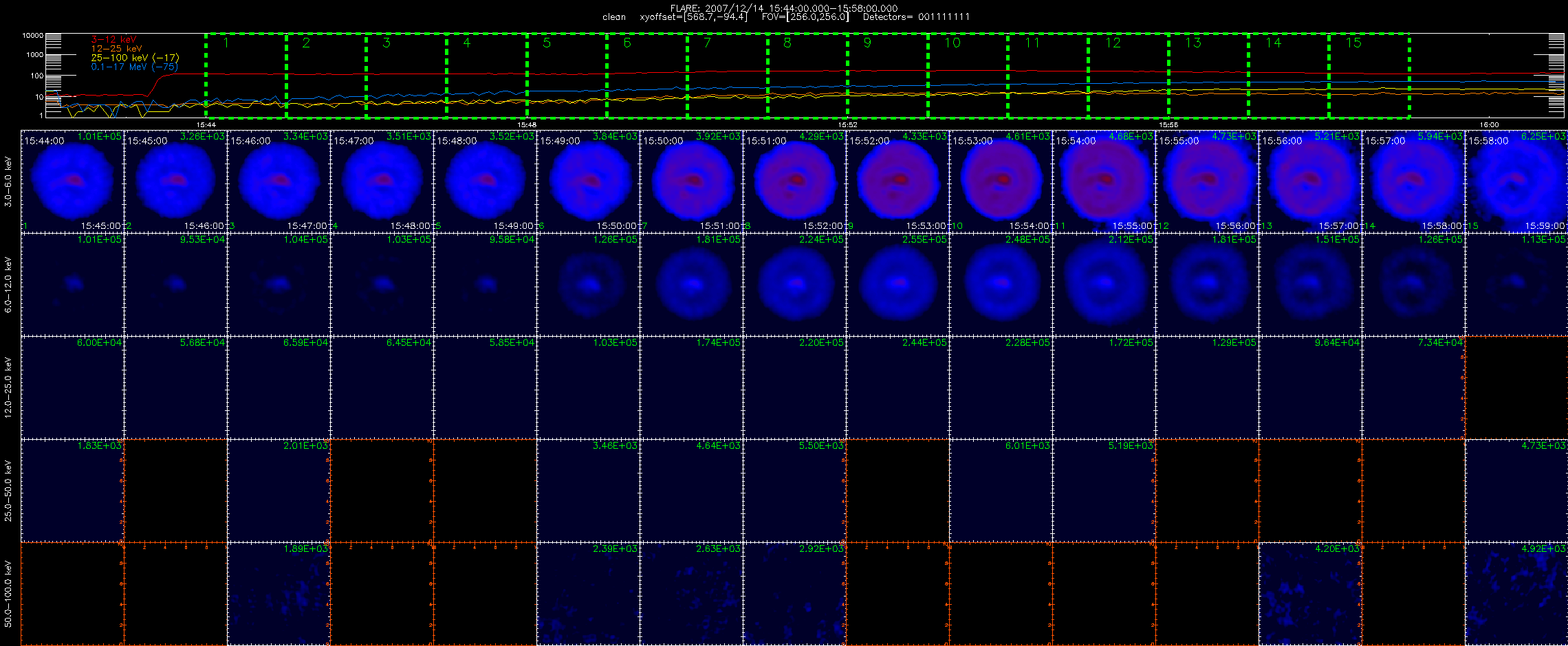Image resolution: width=1568 pixels, height=646 pixels.
Task: Open the 3.0-6.0 keV image starting 15:44:00
Action: [x=73, y=181]
